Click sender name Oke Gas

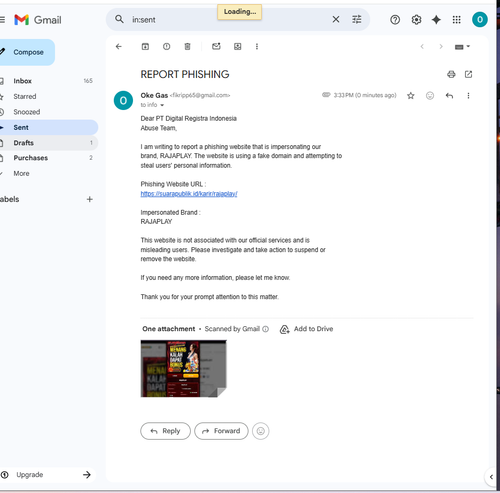tap(154, 95)
